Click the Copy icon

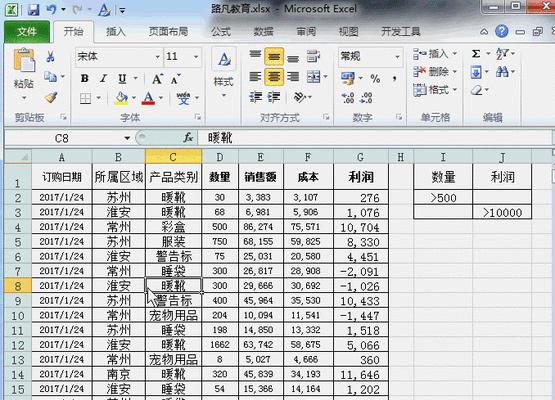(50, 76)
